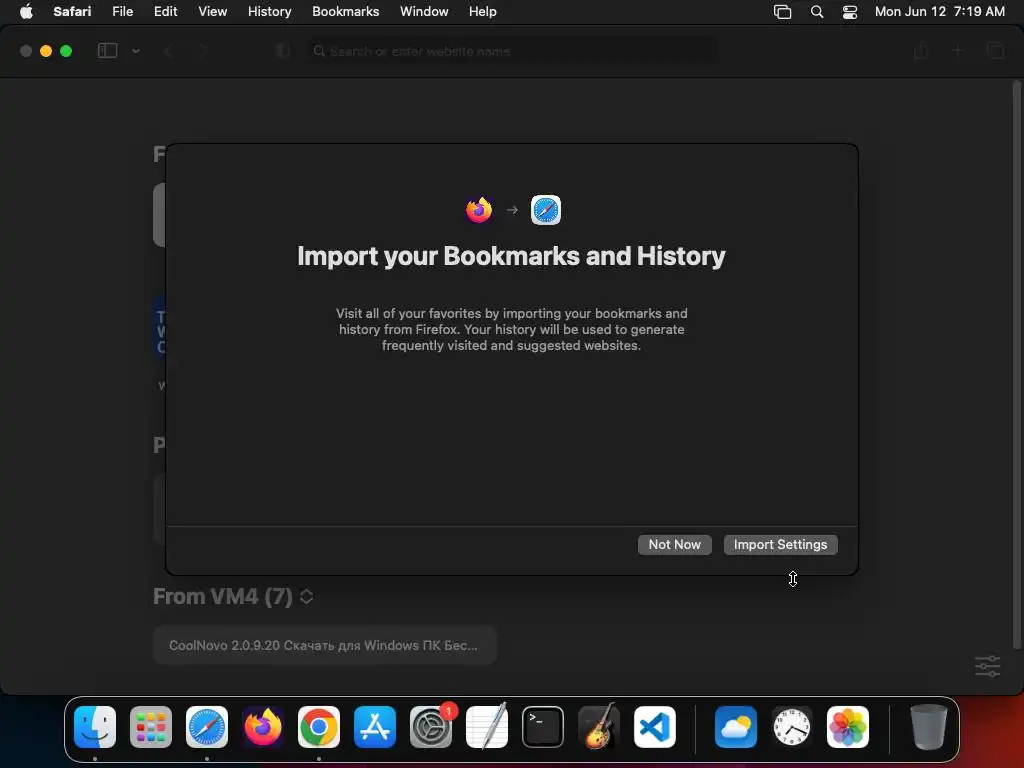Screen dimensions: 1024x768
Task: Open the Edit menu
Action: click(165, 12)
